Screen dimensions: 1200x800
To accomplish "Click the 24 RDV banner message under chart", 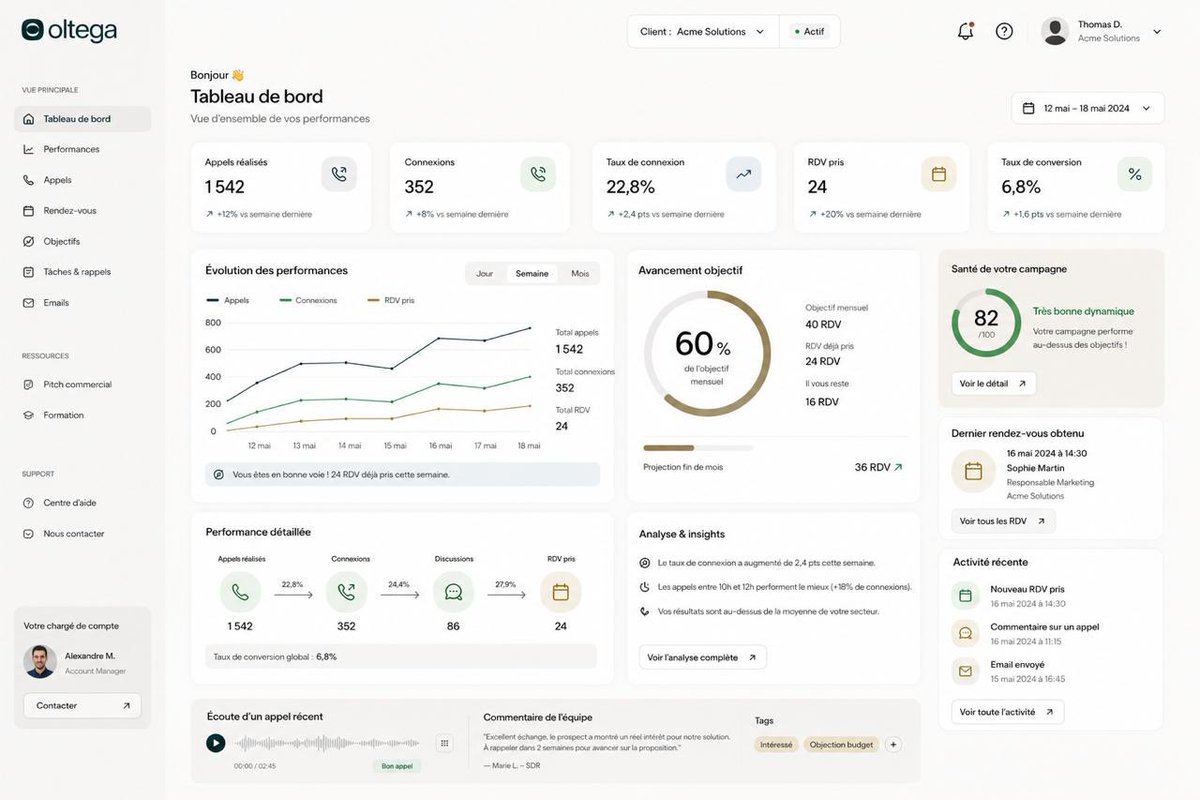I will pyautogui.click(x=402, y=474).
